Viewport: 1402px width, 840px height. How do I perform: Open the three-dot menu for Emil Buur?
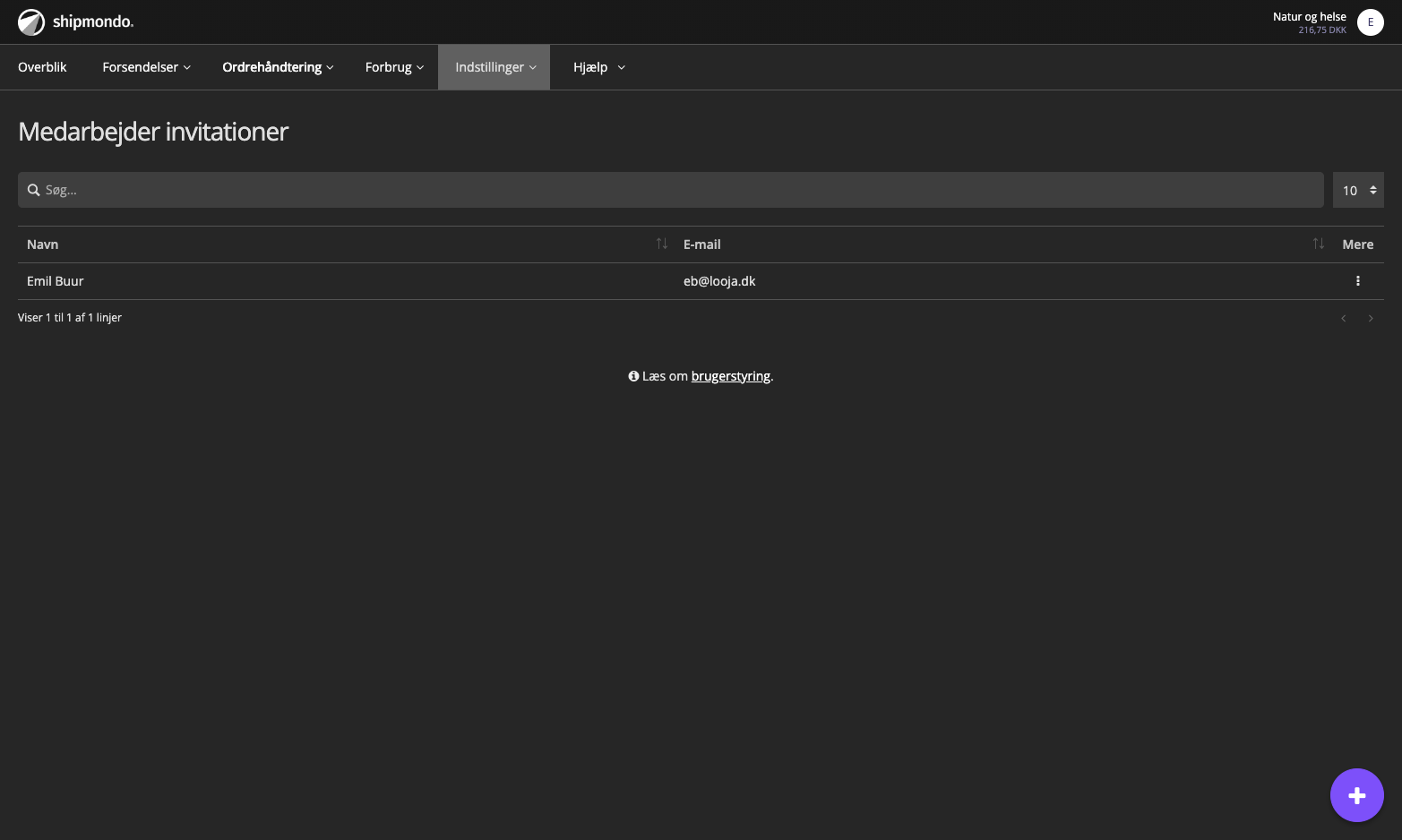tap(1357, 281)
